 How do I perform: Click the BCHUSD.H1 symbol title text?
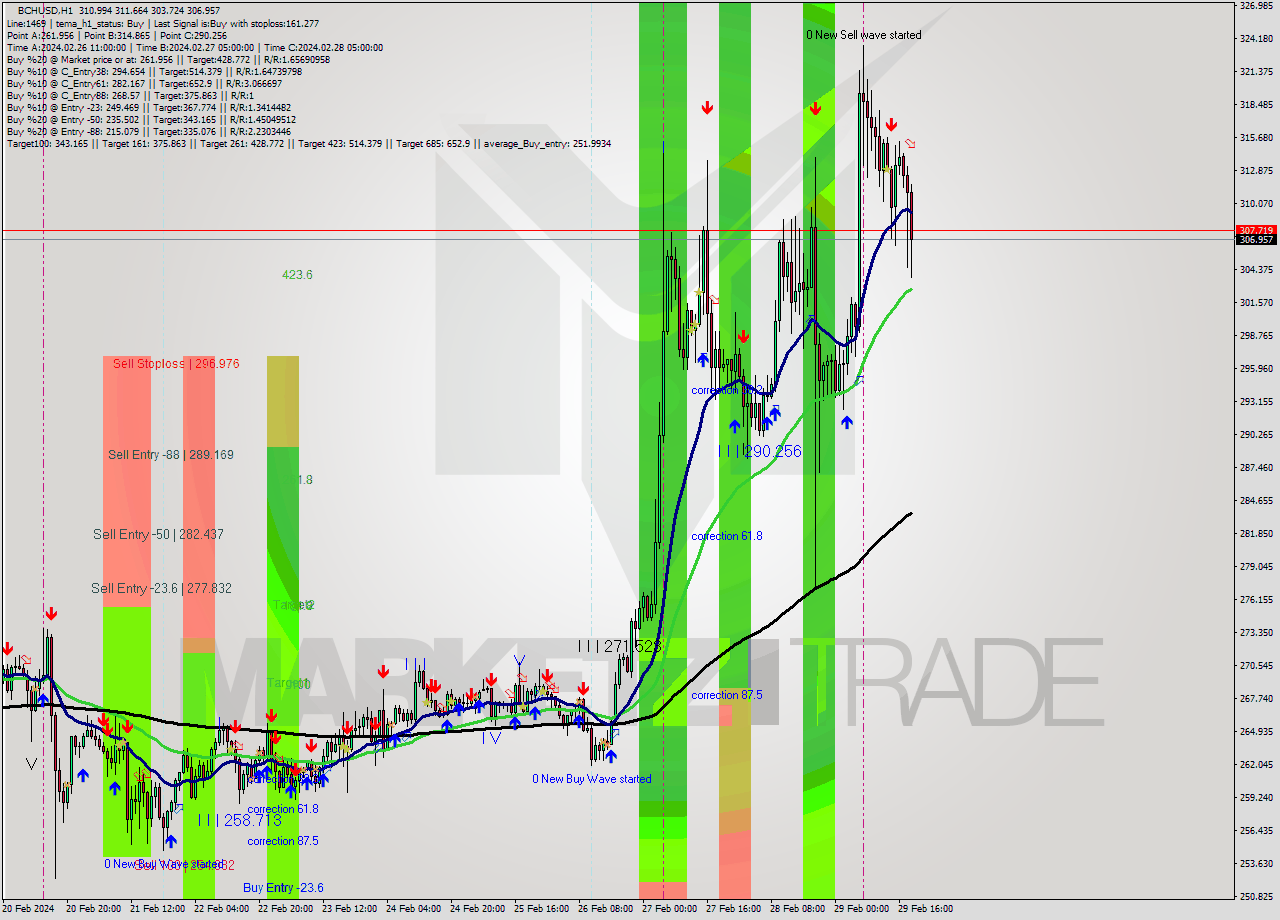click(46, 10)
